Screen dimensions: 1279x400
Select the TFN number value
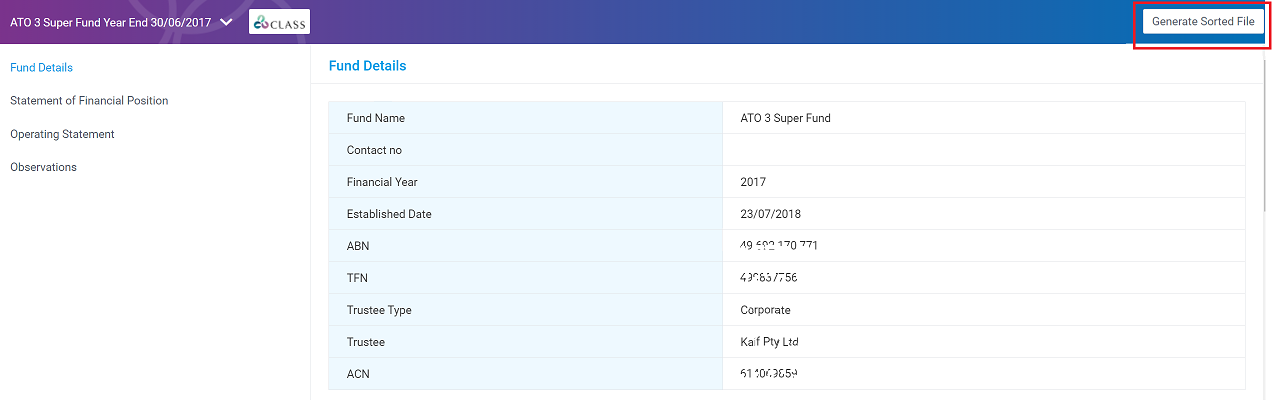pyautogui.click(x=768, y=278)
